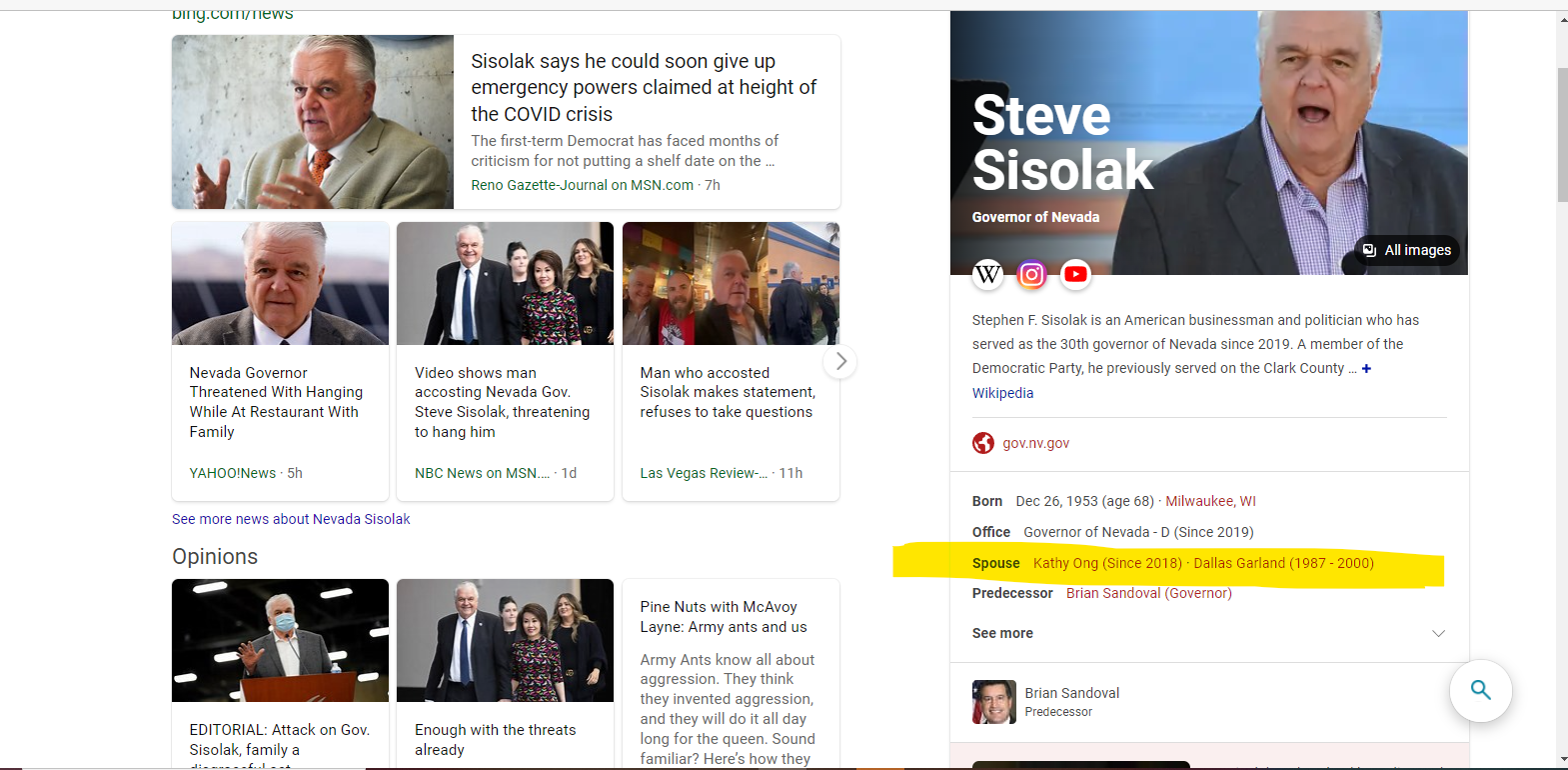
Task: Click the scrollbar up arrow
Action: coord(1562,19)
